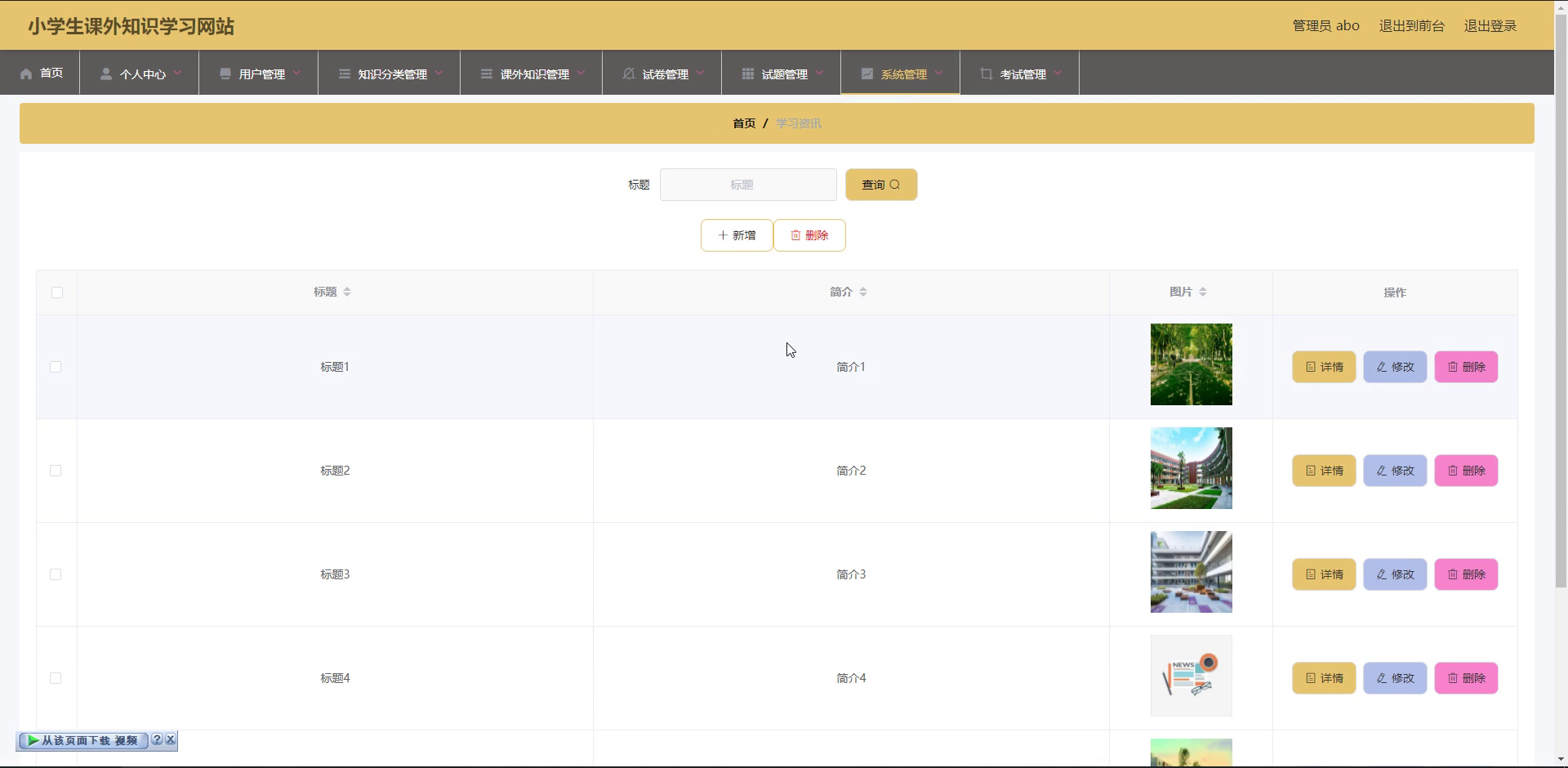Image resolution: width=1568 pixels, height=768 pixels.
Task: Click the 简介1 cell text
Action: click(851, 367)
